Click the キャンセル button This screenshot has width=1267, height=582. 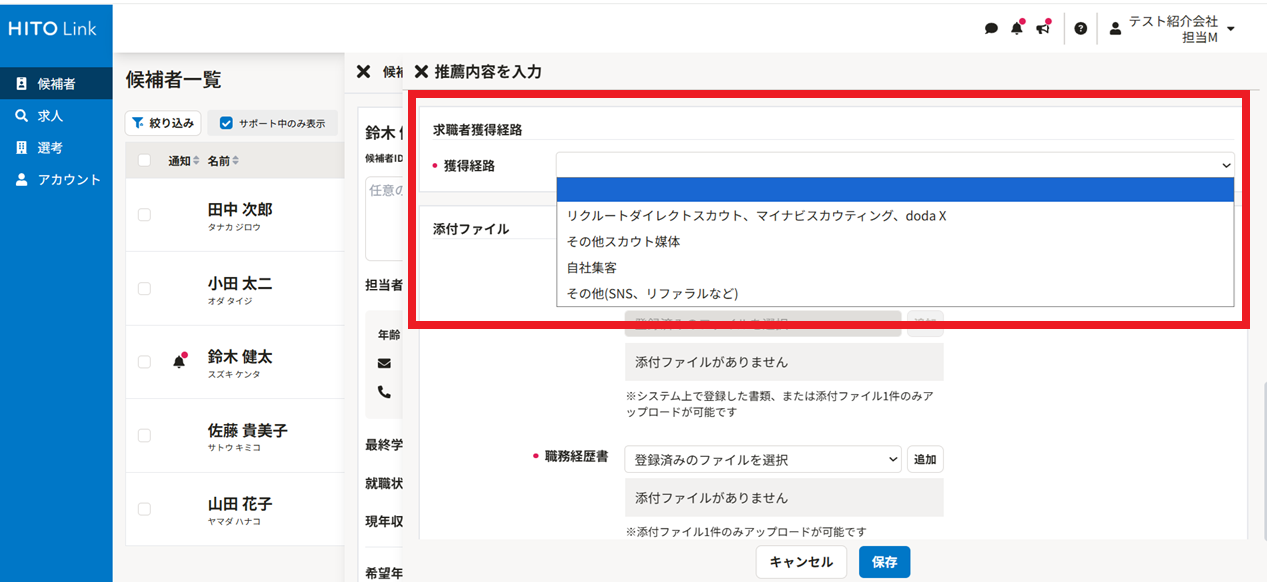click(800, 562)
